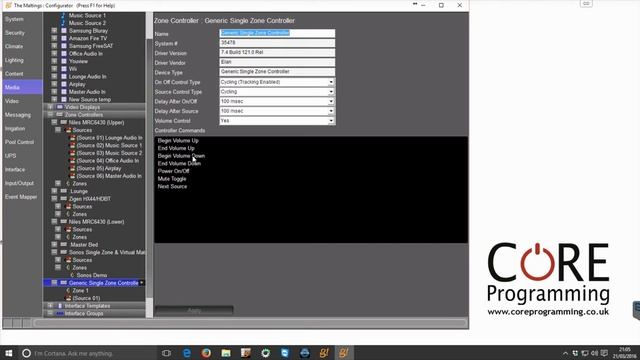This screenshot has width=640, height=360.
Task: Select the New Source temp tree item
Action: 90,100
